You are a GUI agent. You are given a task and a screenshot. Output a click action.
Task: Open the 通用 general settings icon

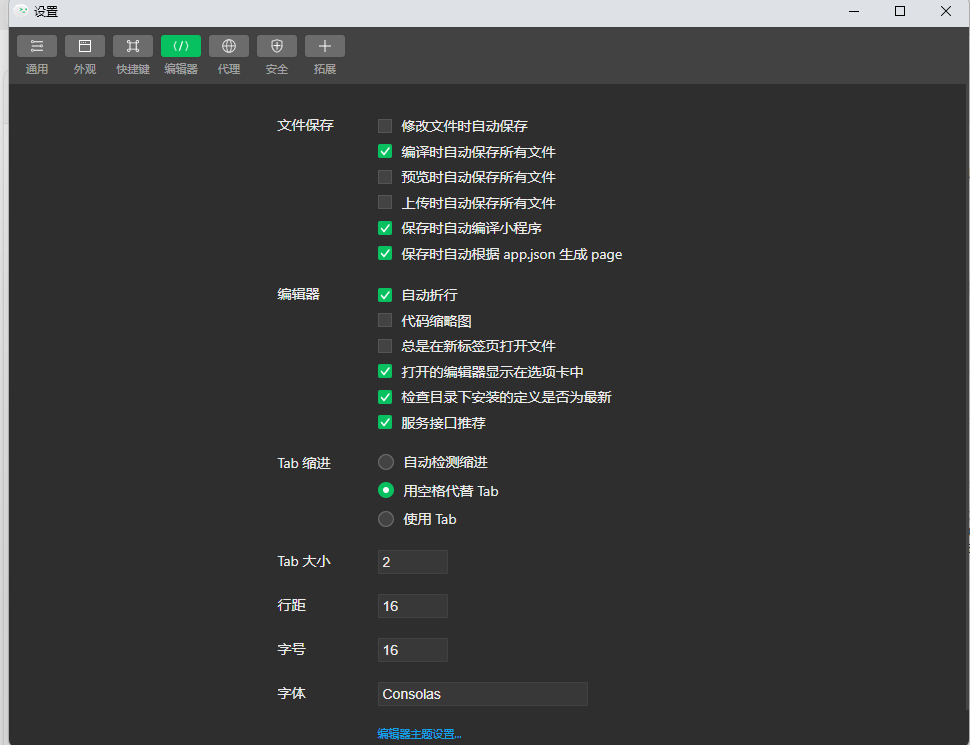coord(36,46)
